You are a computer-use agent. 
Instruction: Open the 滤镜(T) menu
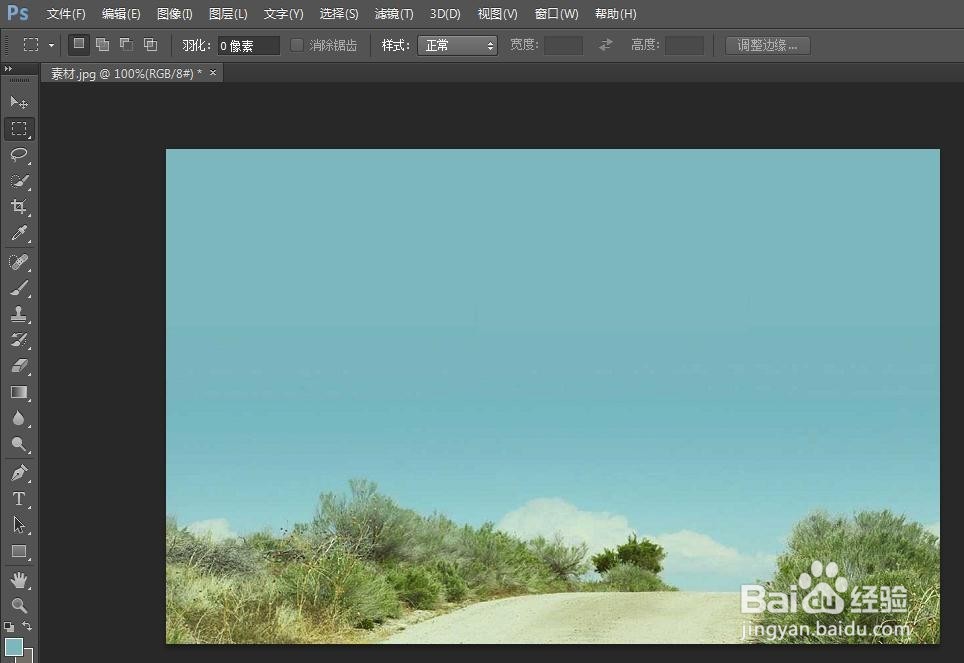[394, 14]
